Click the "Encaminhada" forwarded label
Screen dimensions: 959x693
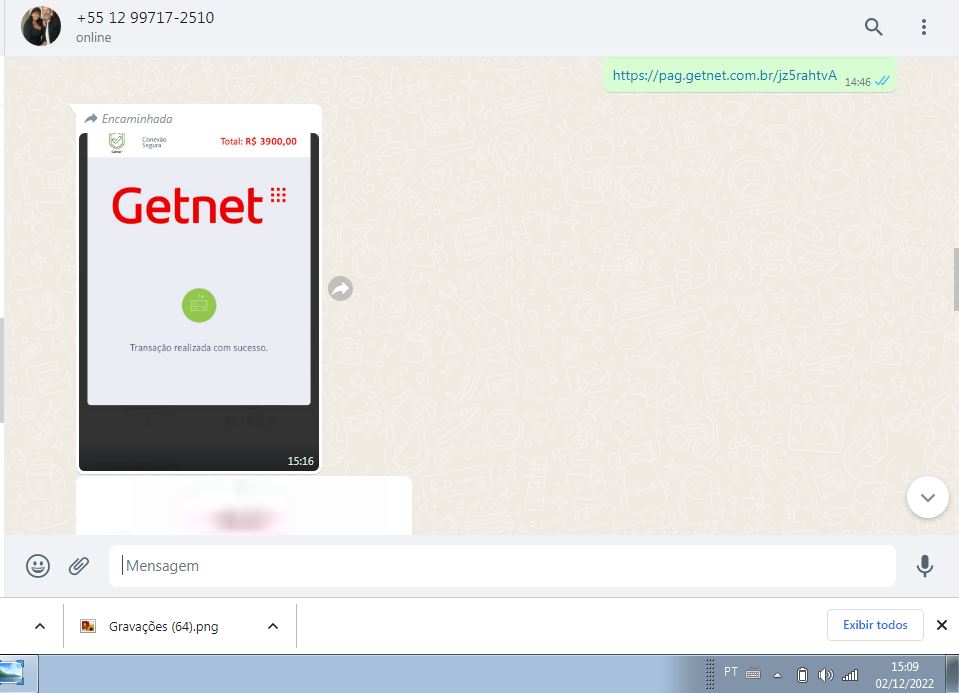pyautogui.click(x=137, y=119)
